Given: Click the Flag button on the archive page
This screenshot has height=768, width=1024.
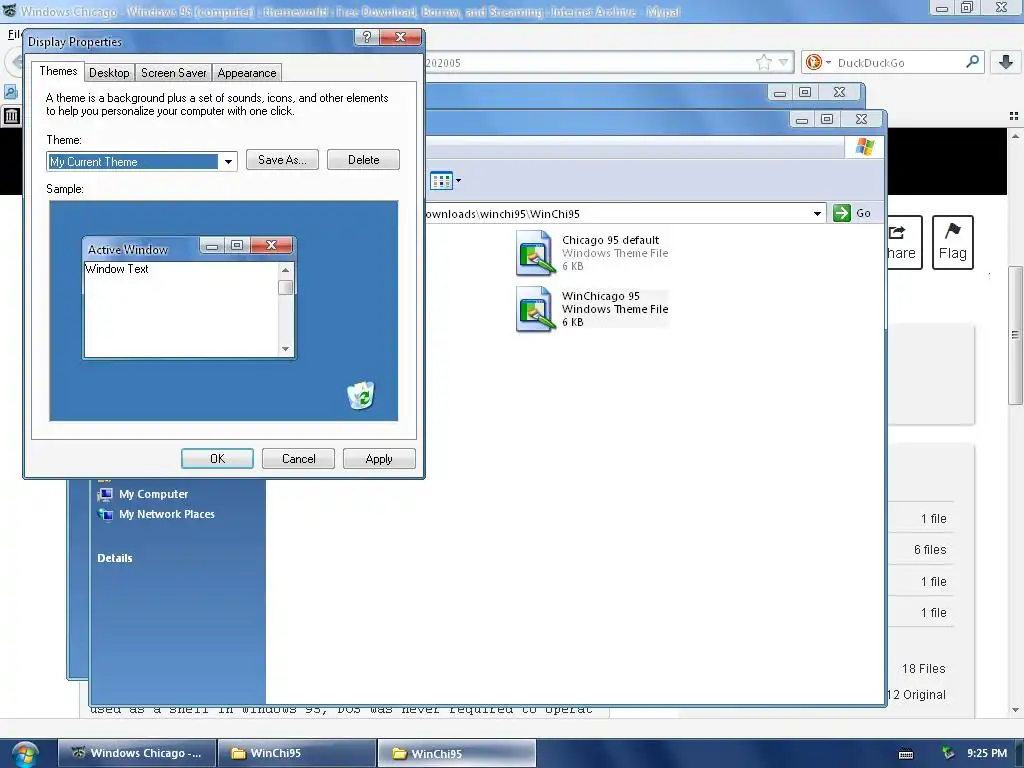Looking at the screenshot, I should tap(953, 242).
